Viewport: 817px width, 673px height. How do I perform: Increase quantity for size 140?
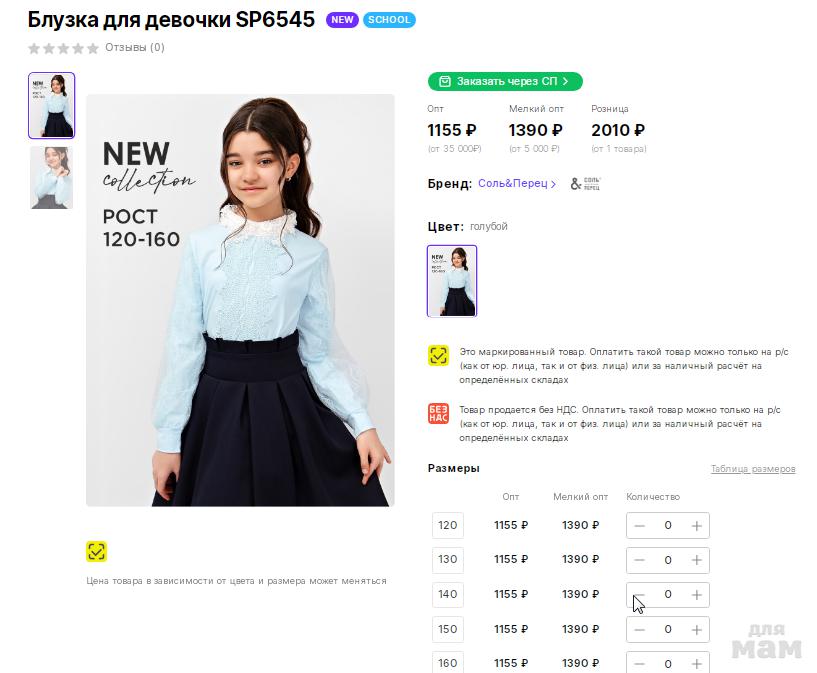[696, 594]
